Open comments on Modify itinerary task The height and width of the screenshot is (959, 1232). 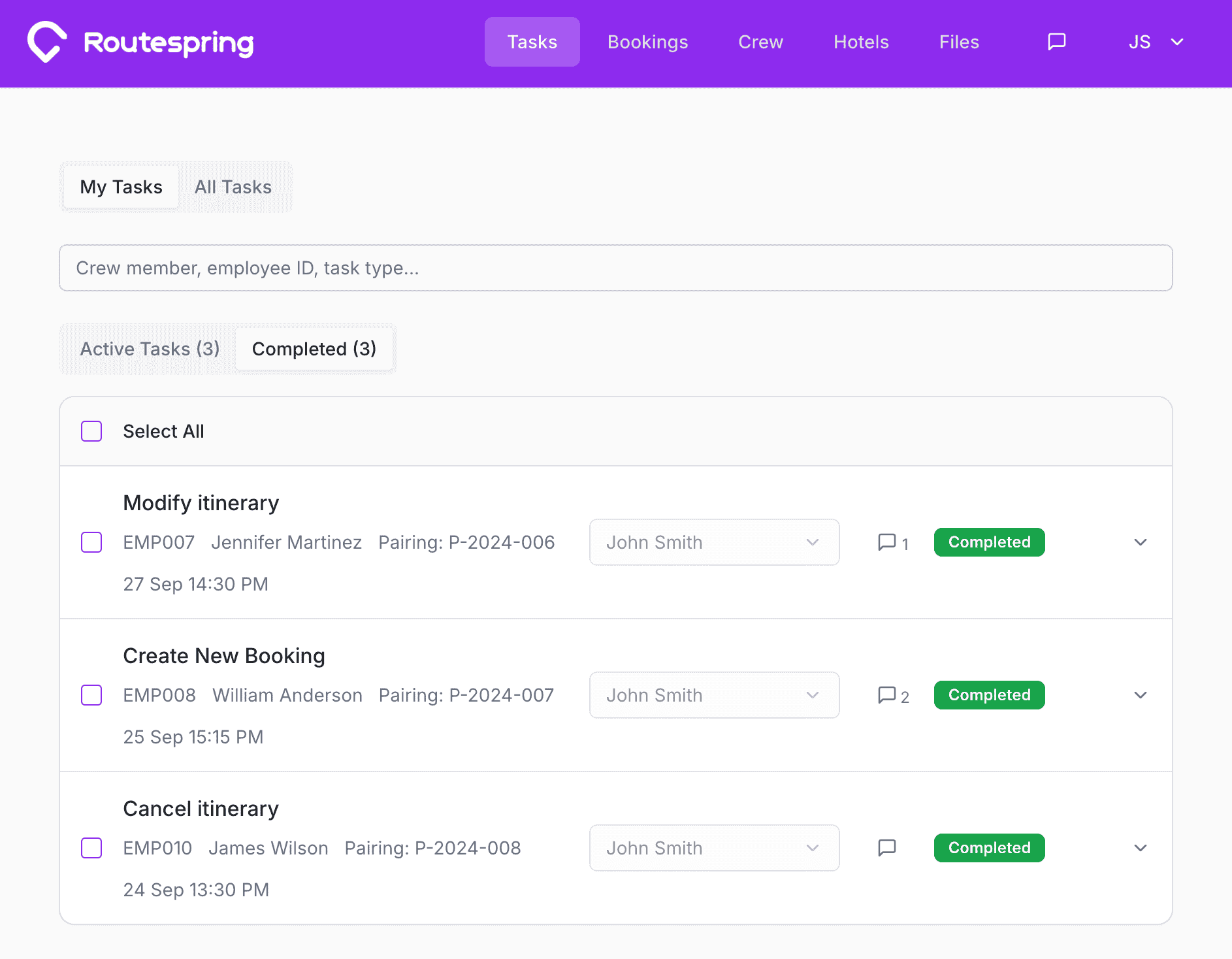pyautogui.click(x=886, y=542)
